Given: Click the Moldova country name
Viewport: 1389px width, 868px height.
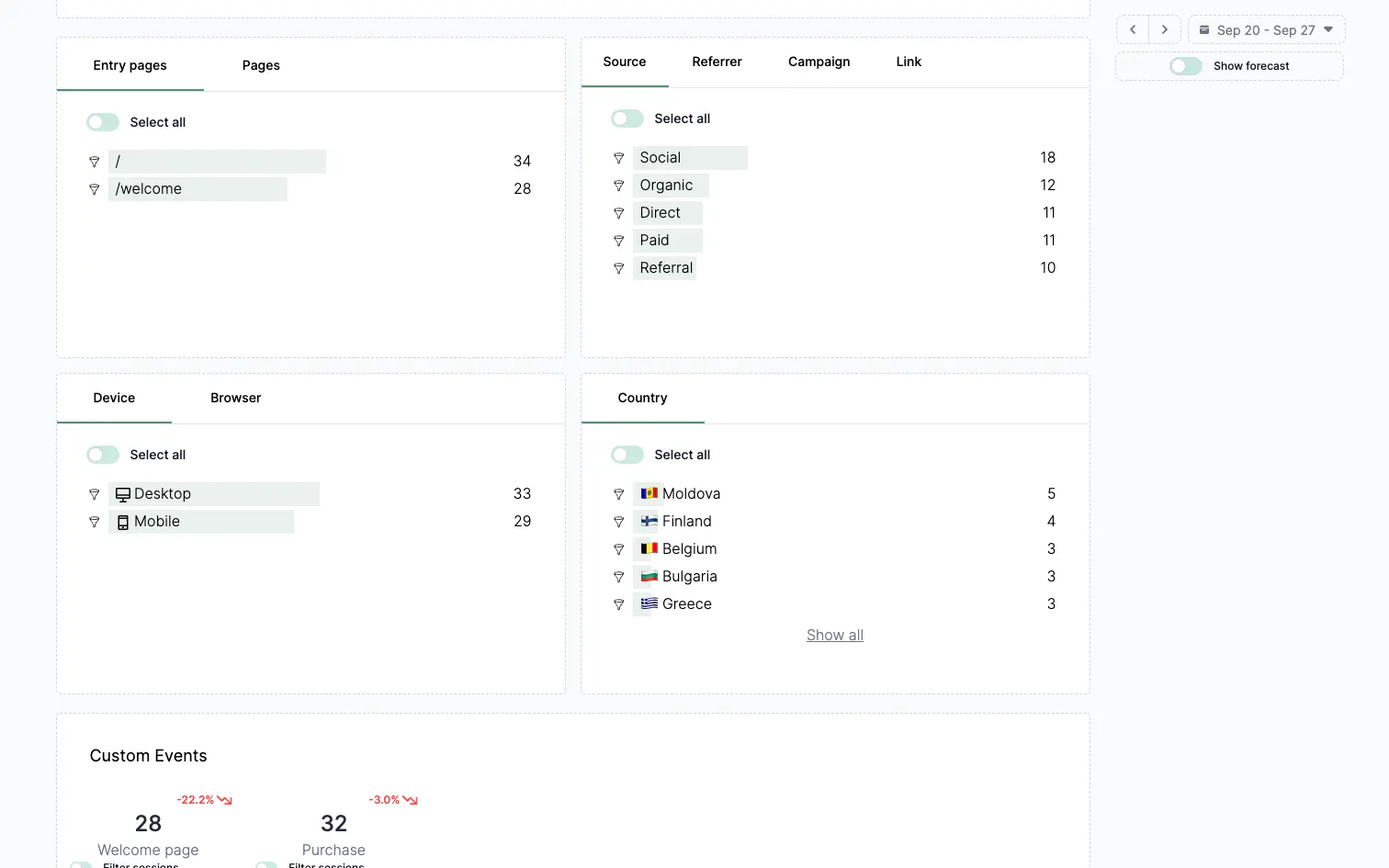Looking at the screenshot, I should (691, 494).
